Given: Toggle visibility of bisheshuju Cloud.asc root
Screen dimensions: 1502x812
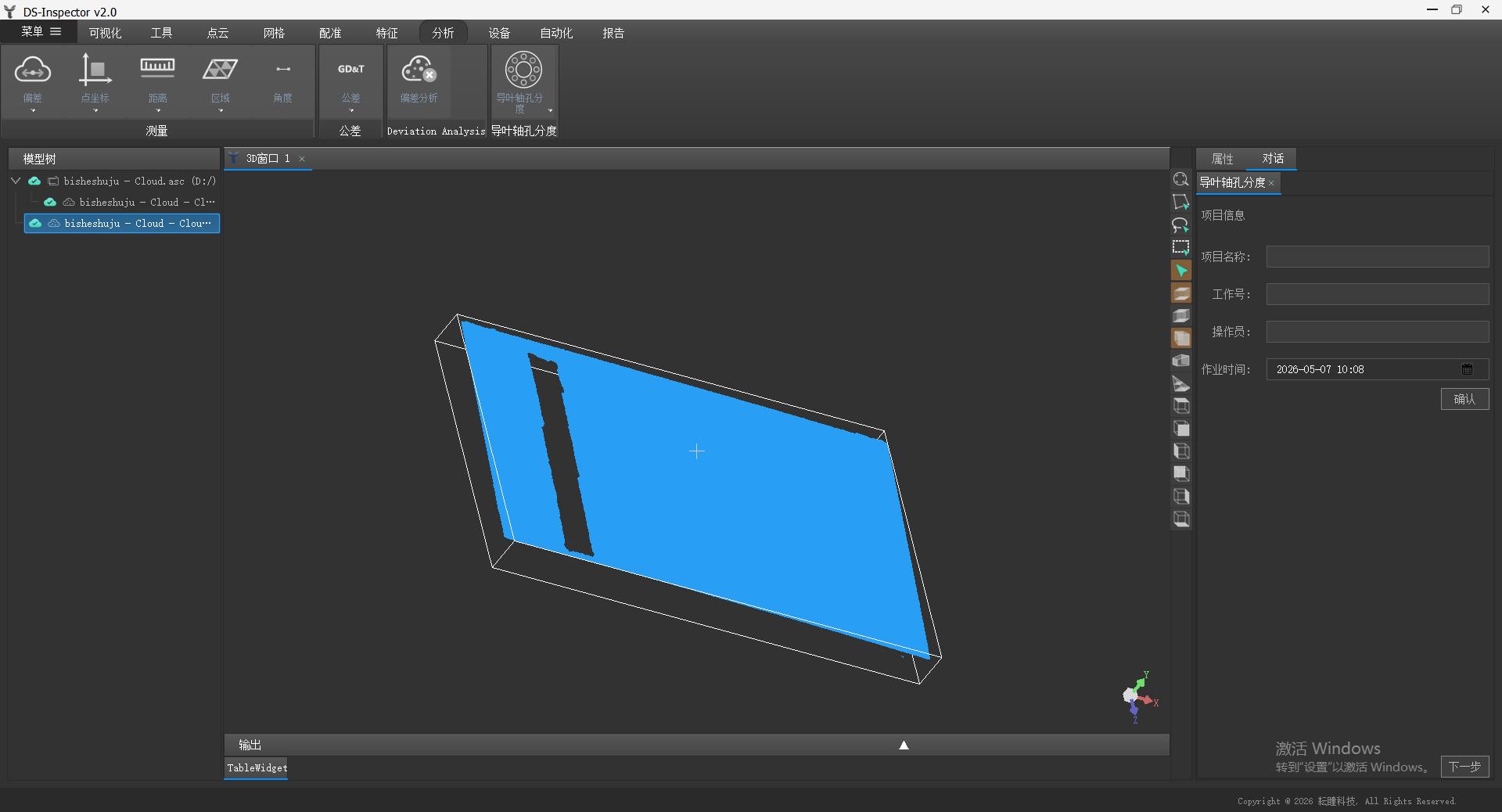Looking at the screenshot, I should pos(34,181).
